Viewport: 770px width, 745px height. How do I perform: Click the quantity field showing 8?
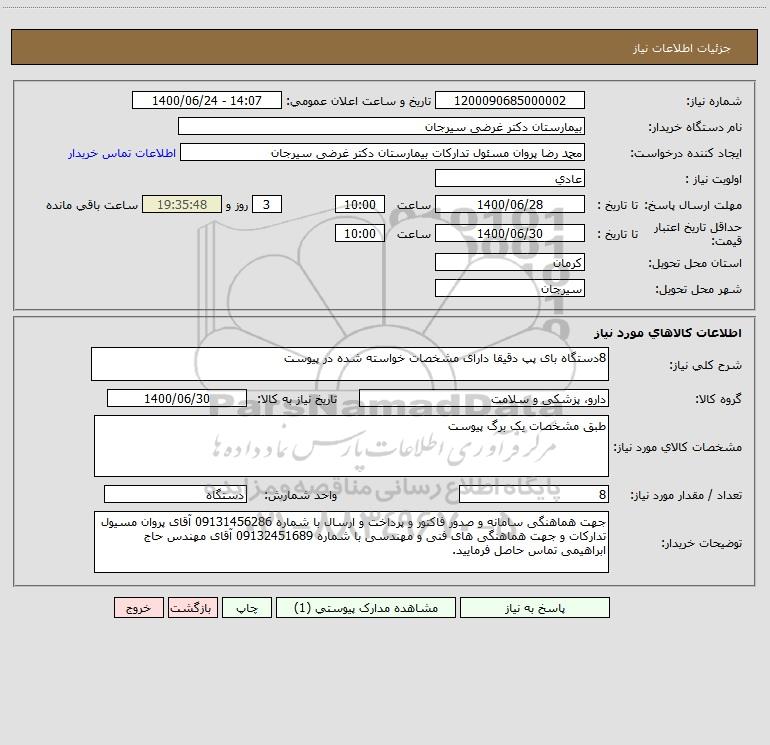click(x=534, y=494)
